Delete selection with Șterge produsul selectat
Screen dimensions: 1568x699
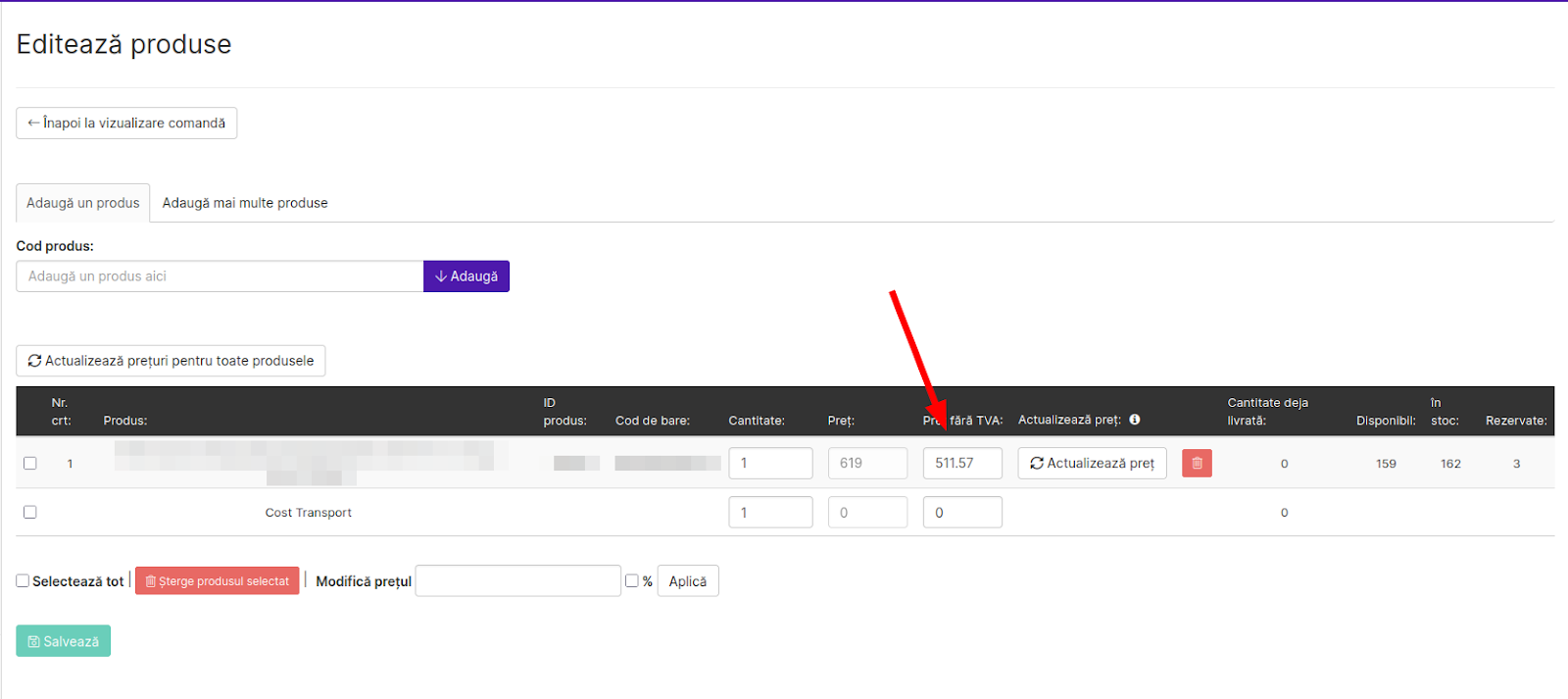[218, 581]
